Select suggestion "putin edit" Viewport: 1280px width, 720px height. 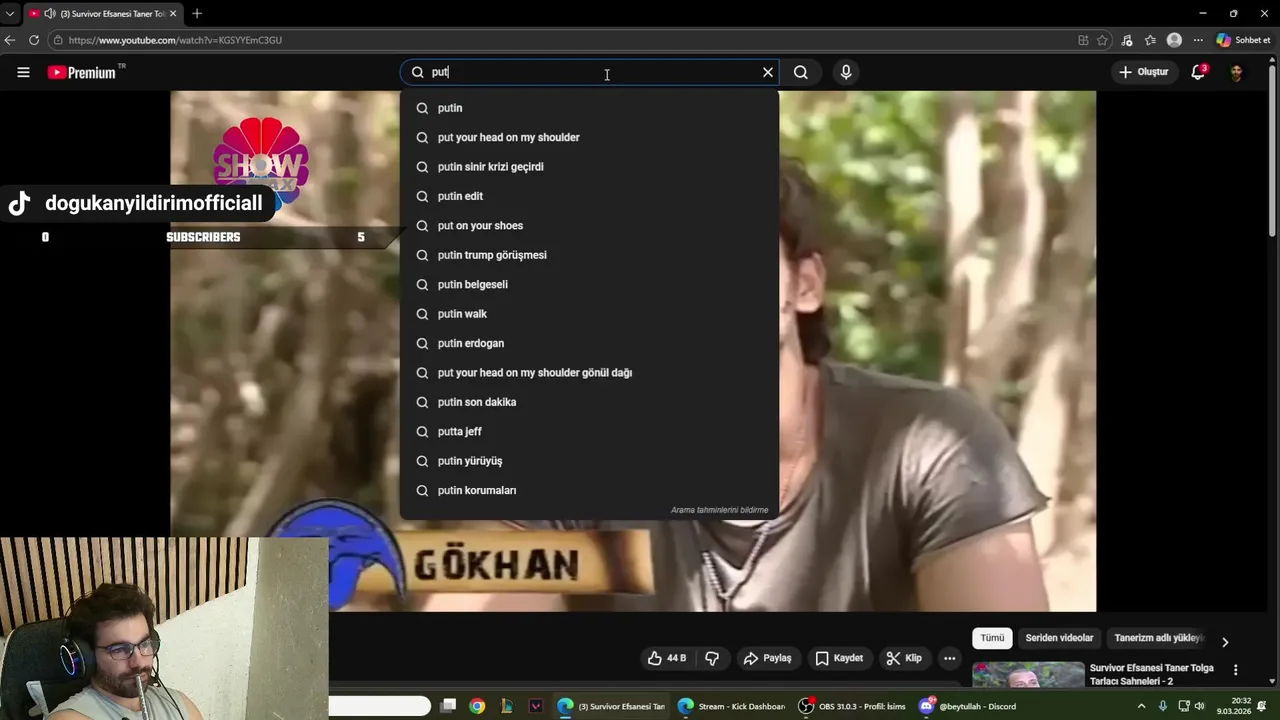click(589, 196)
